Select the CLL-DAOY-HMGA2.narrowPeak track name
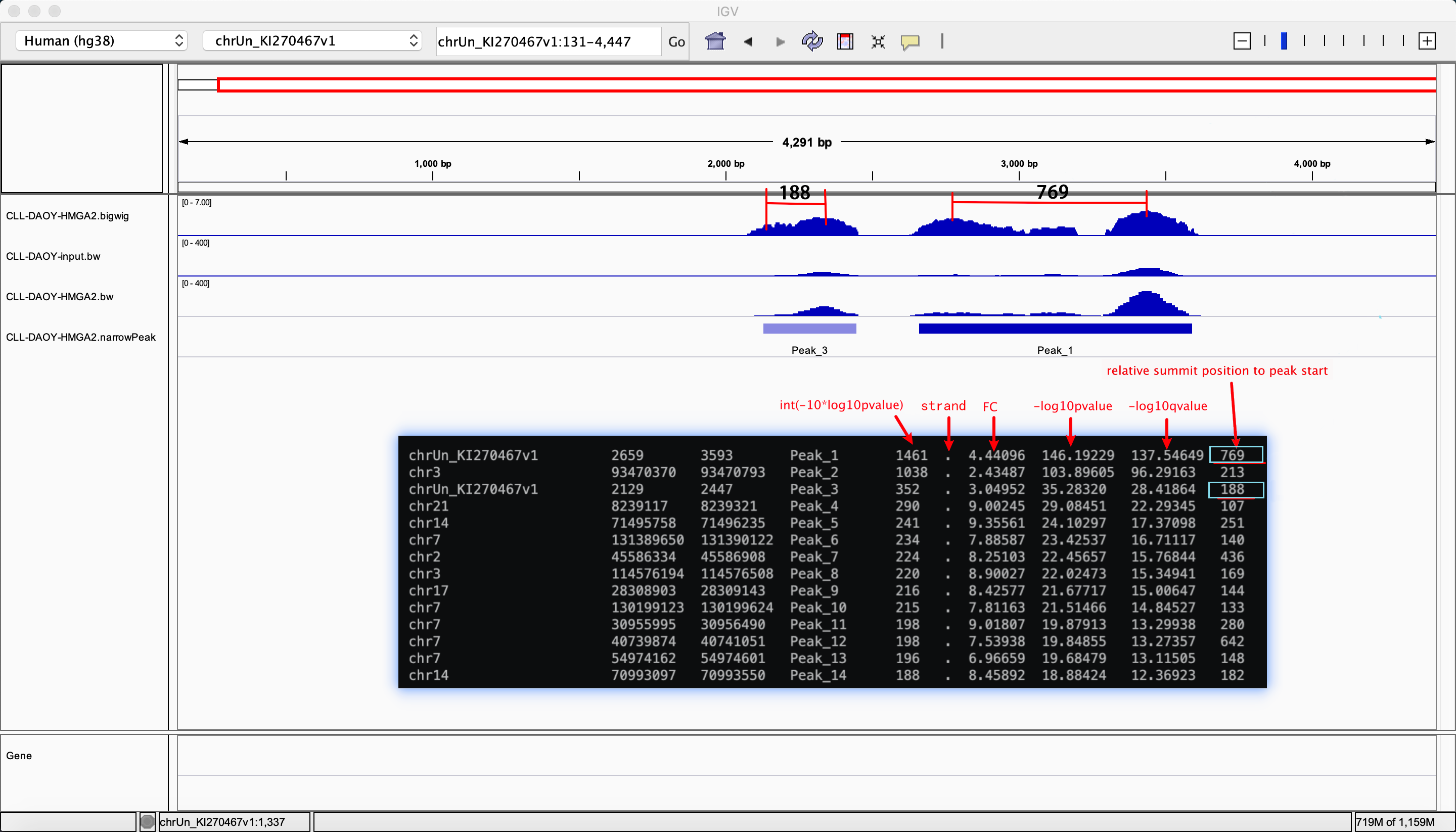This screenshot has height=832, width=1456. point(80,337)
